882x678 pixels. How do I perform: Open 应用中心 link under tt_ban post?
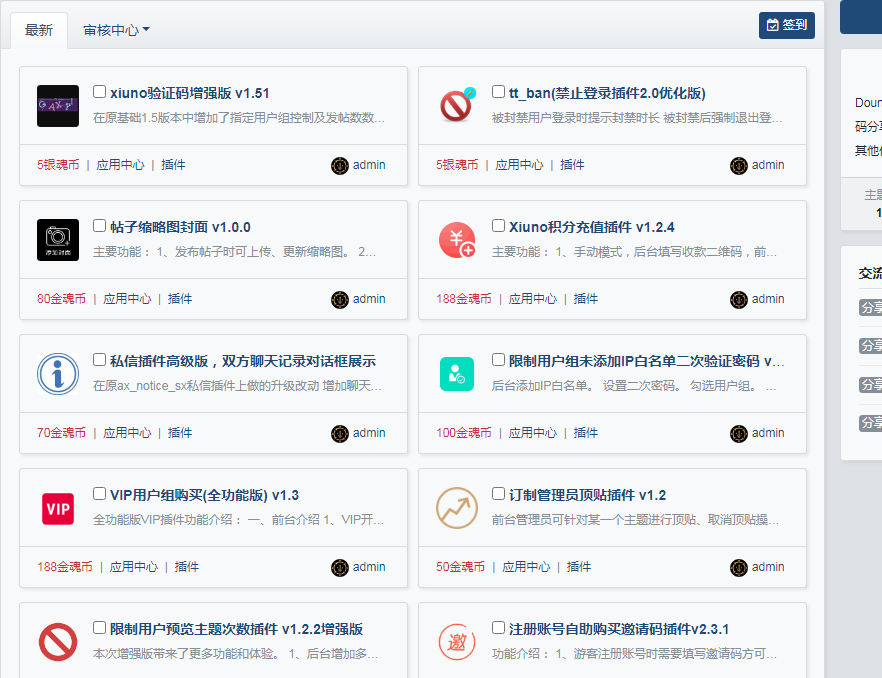pos(520,165)
